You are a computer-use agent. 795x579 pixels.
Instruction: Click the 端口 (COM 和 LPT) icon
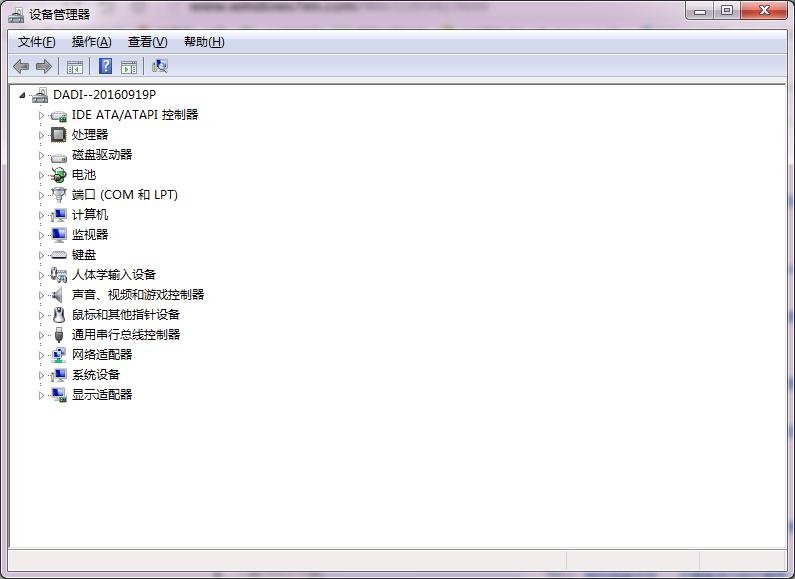59,195
